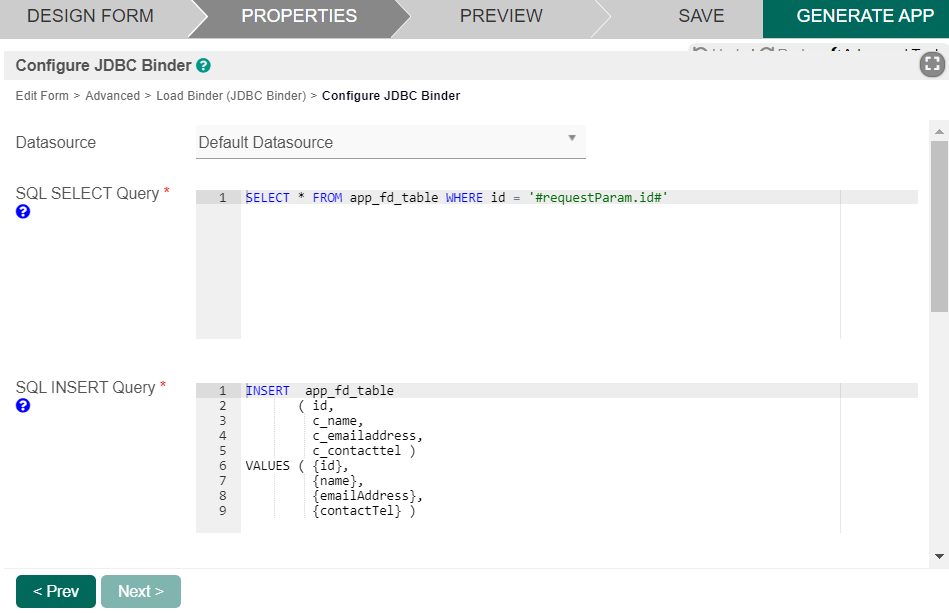The image size is (949, 613).
Task: Open help next to Configure JDBC Binder title
Action: (x=203, y=66)
